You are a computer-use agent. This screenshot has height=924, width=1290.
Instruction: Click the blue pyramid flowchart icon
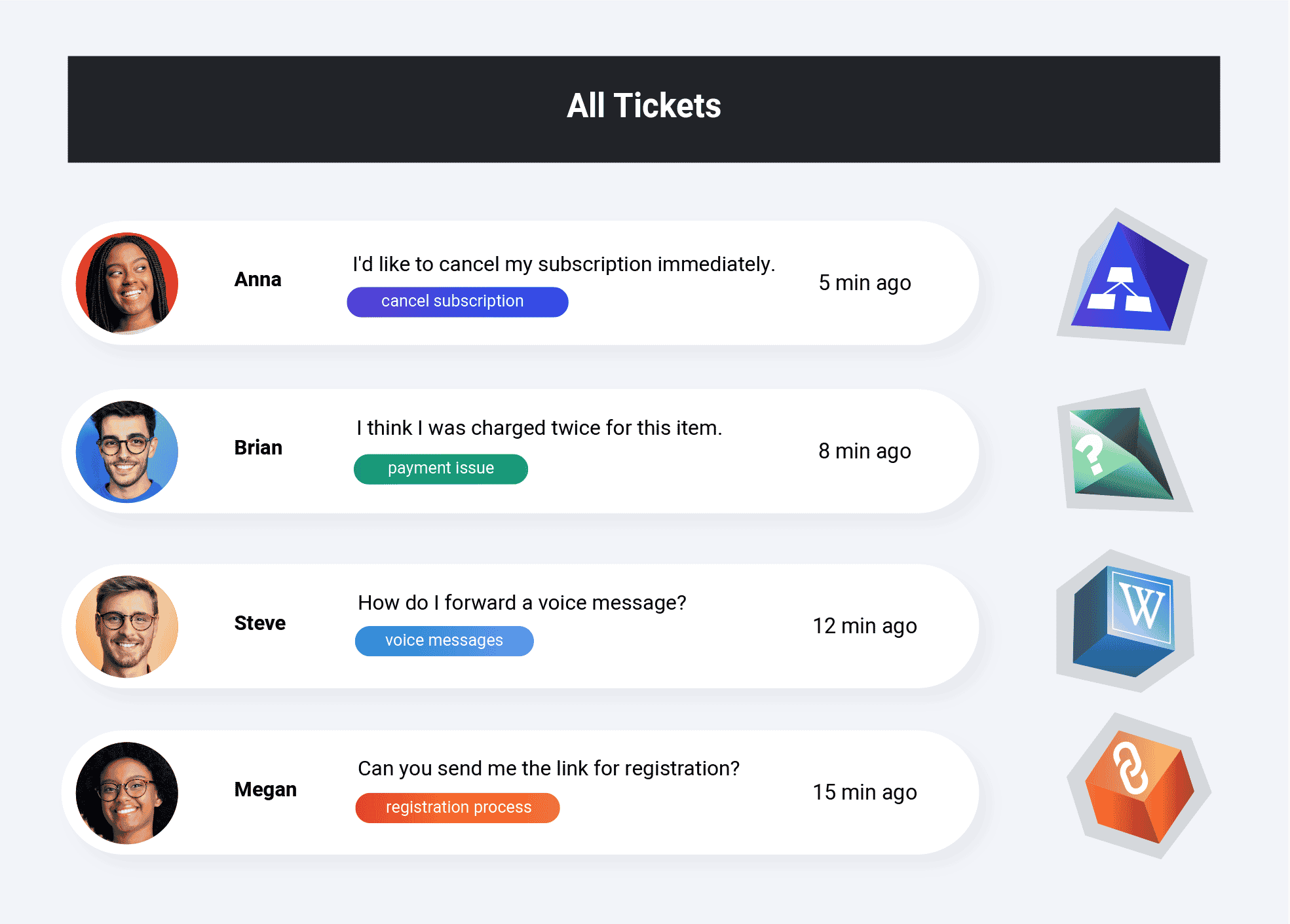click(1131, 277)
